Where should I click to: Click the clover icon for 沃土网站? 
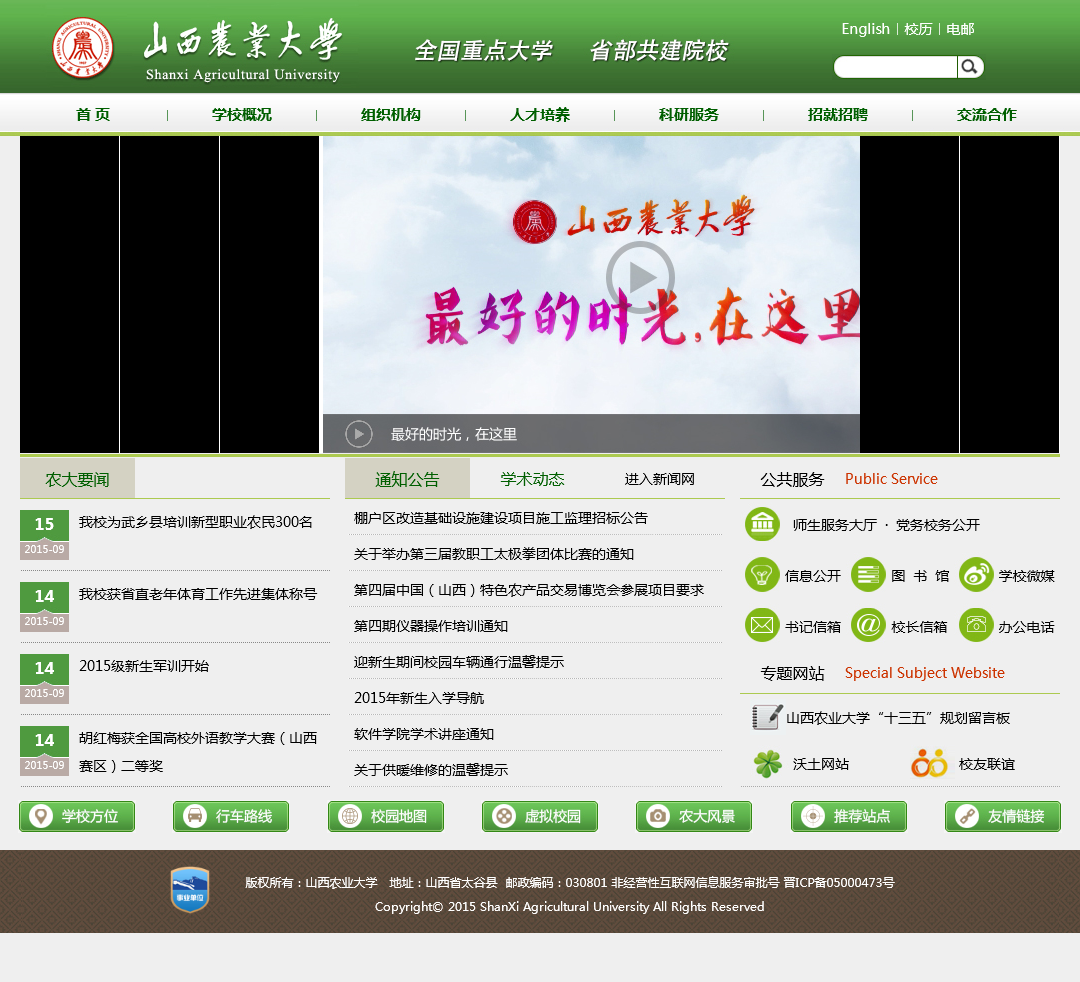click(768, 764)
